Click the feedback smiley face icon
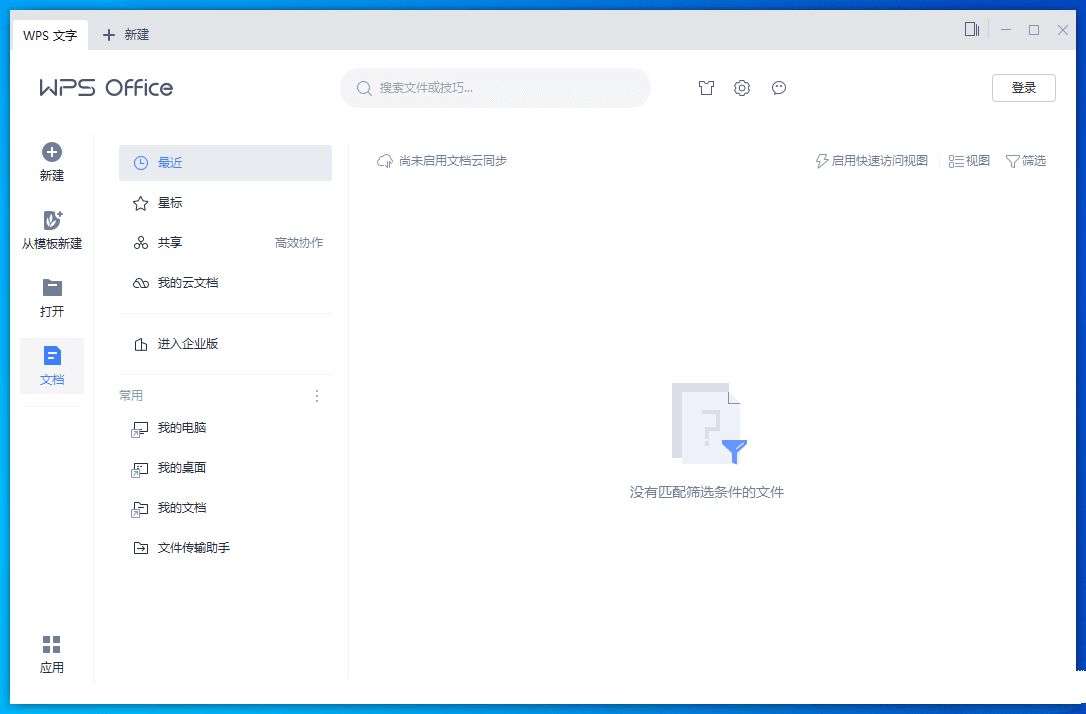The height and width of the screenshot is (714, 1086). (x=779, y=88)
